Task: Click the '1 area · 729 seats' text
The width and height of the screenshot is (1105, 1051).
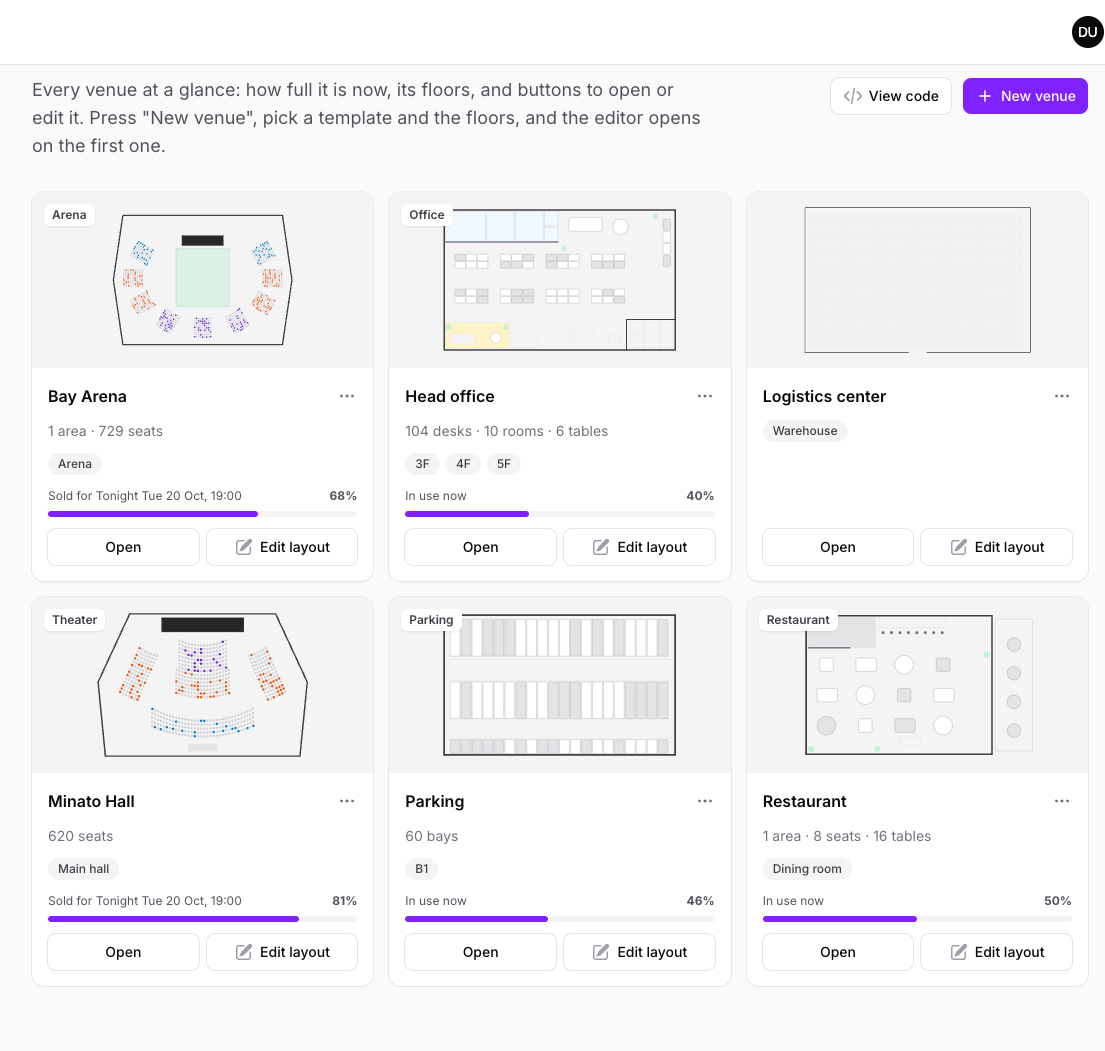Action: pyautogui.click(x=105, y=431)
